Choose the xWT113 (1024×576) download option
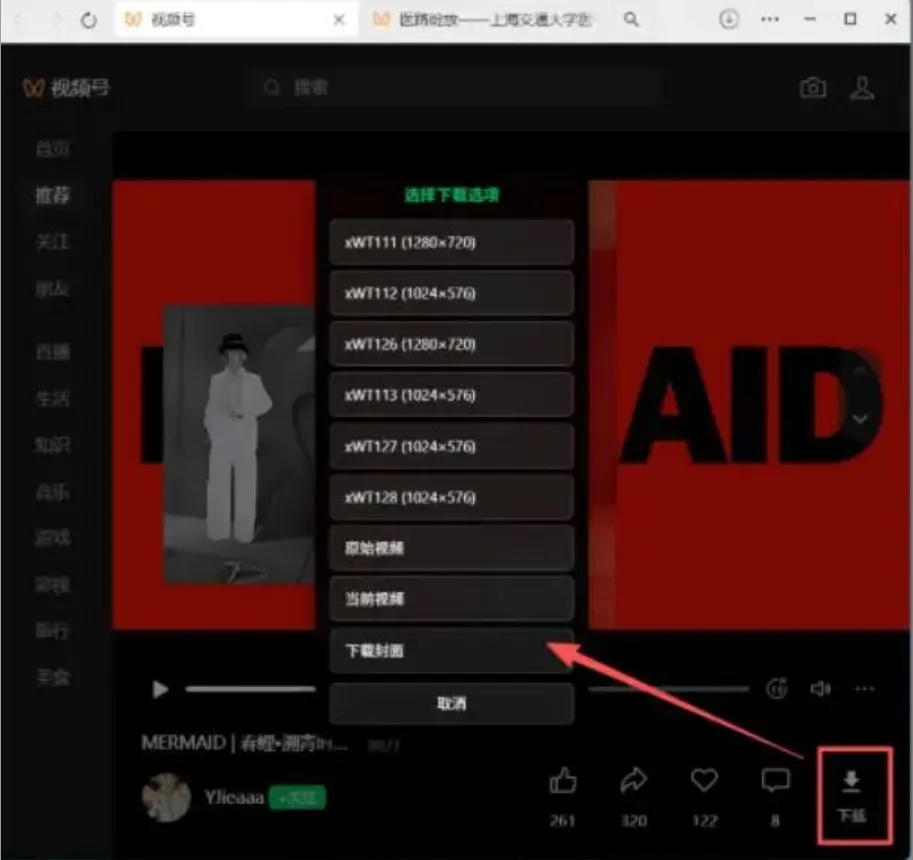The image size is (913, 860). [452, 395]
